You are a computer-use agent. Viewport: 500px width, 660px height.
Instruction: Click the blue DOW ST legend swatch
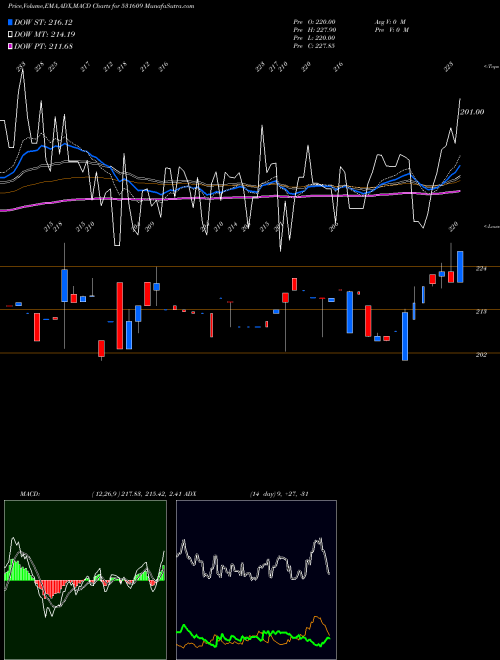(10, 22)
